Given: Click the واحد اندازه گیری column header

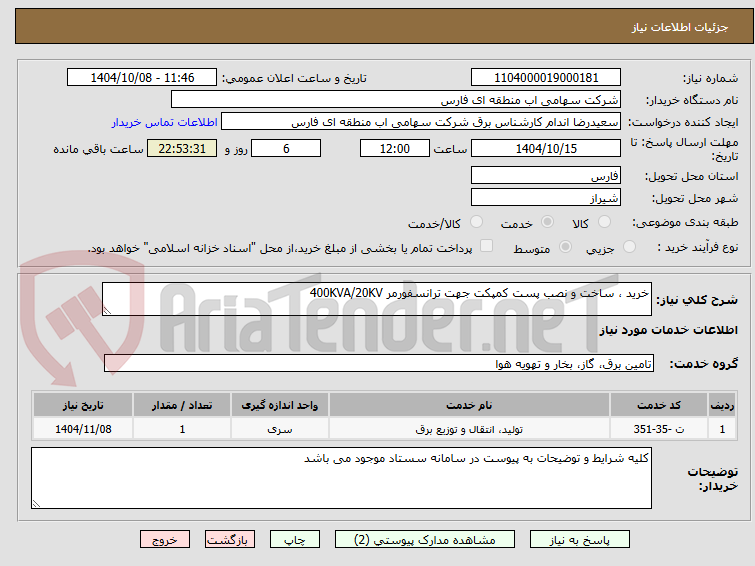Looking at the screenshot, I should [280, 405].
